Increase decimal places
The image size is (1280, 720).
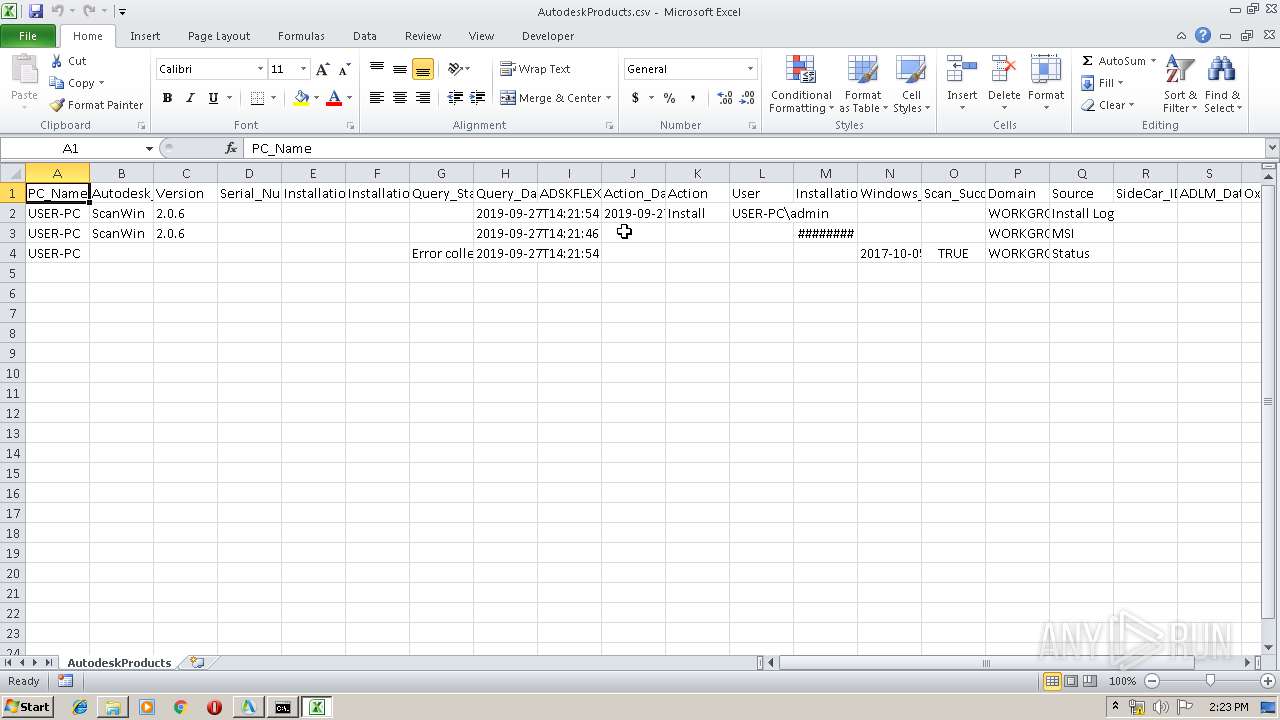[x=725, y=98]
